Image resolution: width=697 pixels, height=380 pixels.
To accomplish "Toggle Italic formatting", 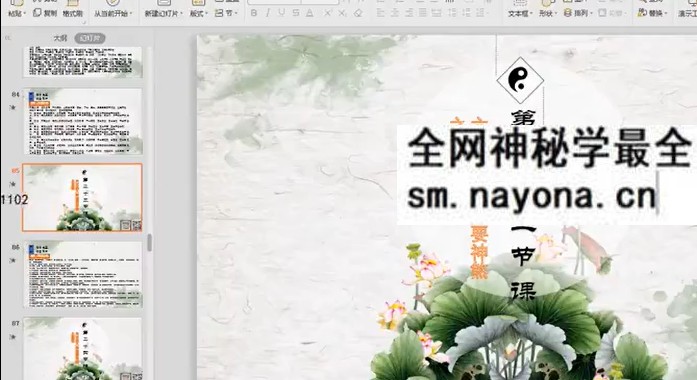I will [x=268, y=13].
